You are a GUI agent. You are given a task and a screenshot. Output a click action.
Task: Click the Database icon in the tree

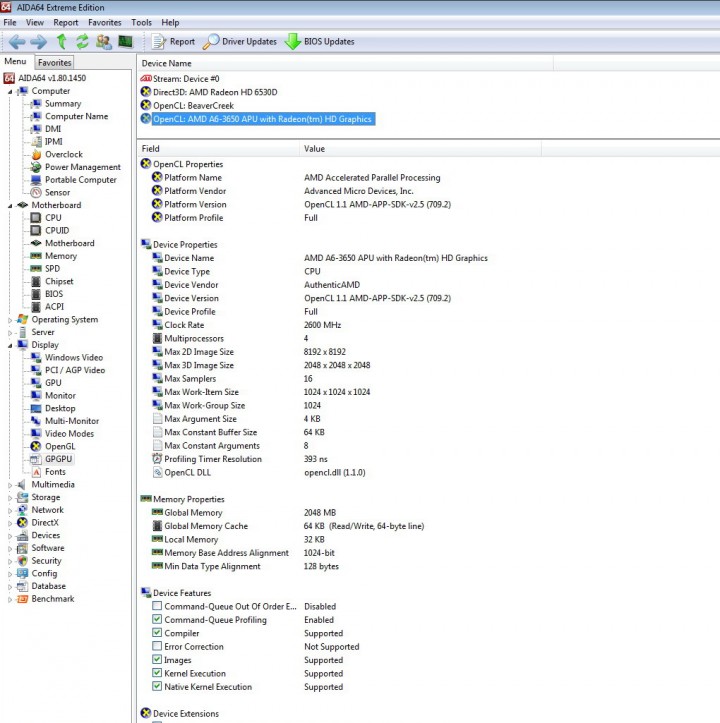[22, 586]
